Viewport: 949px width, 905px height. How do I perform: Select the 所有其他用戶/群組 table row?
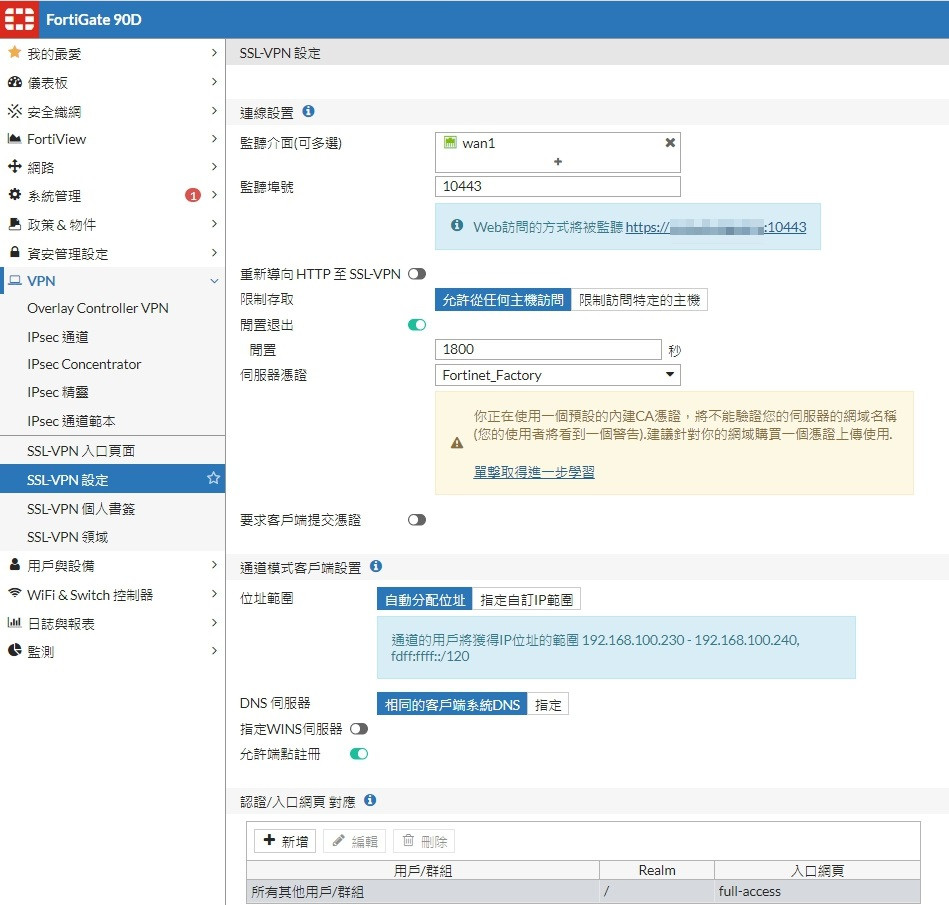[583, 891]
